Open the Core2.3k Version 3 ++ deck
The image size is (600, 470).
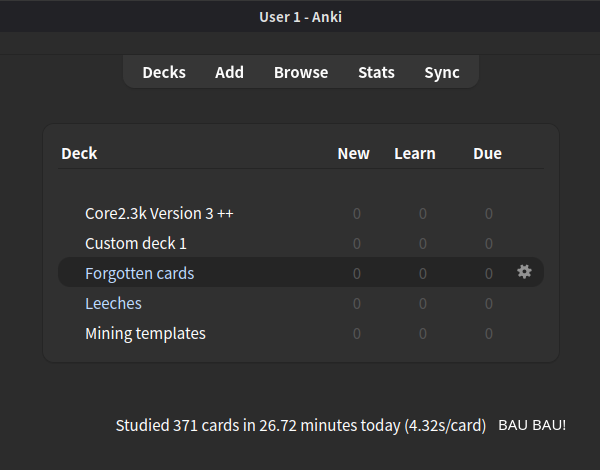[x=159, y=213]
